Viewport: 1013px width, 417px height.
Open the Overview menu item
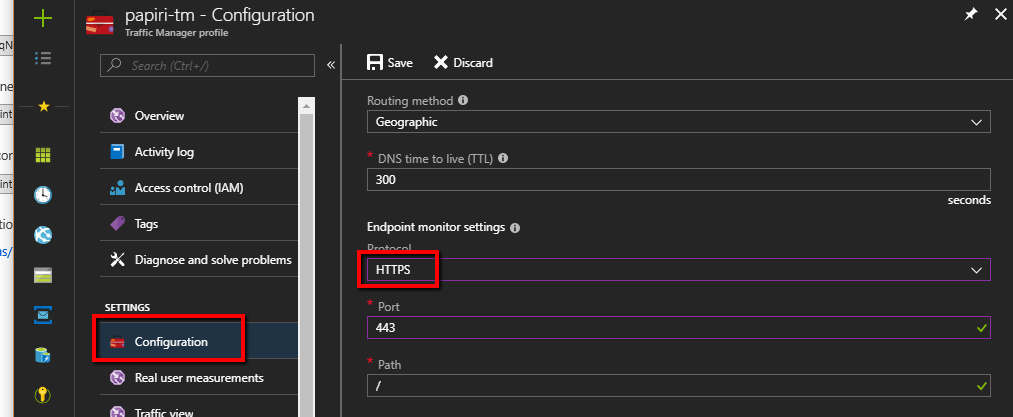click(x=199, y=116)
